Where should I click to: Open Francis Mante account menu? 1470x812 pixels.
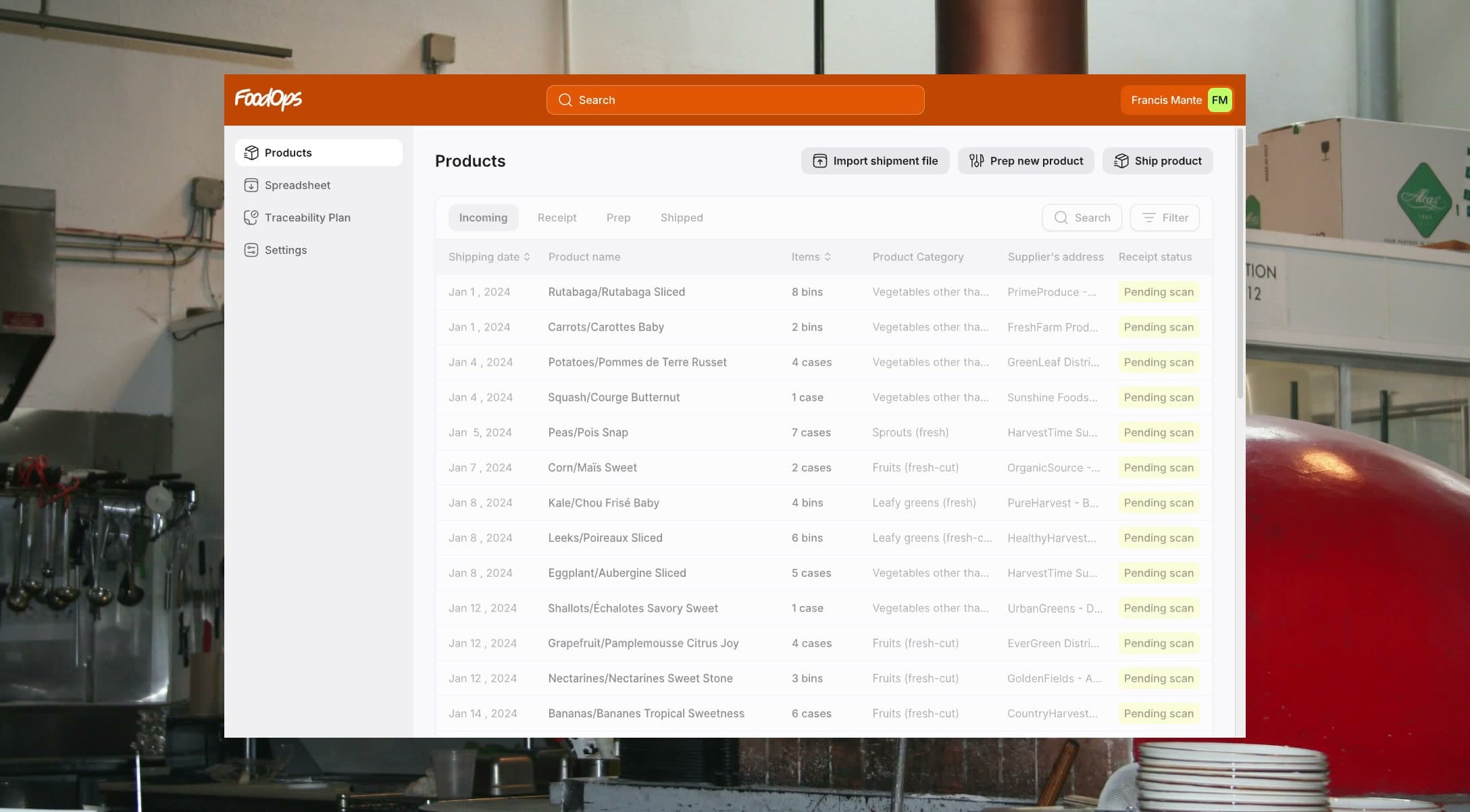point(1177,100)
